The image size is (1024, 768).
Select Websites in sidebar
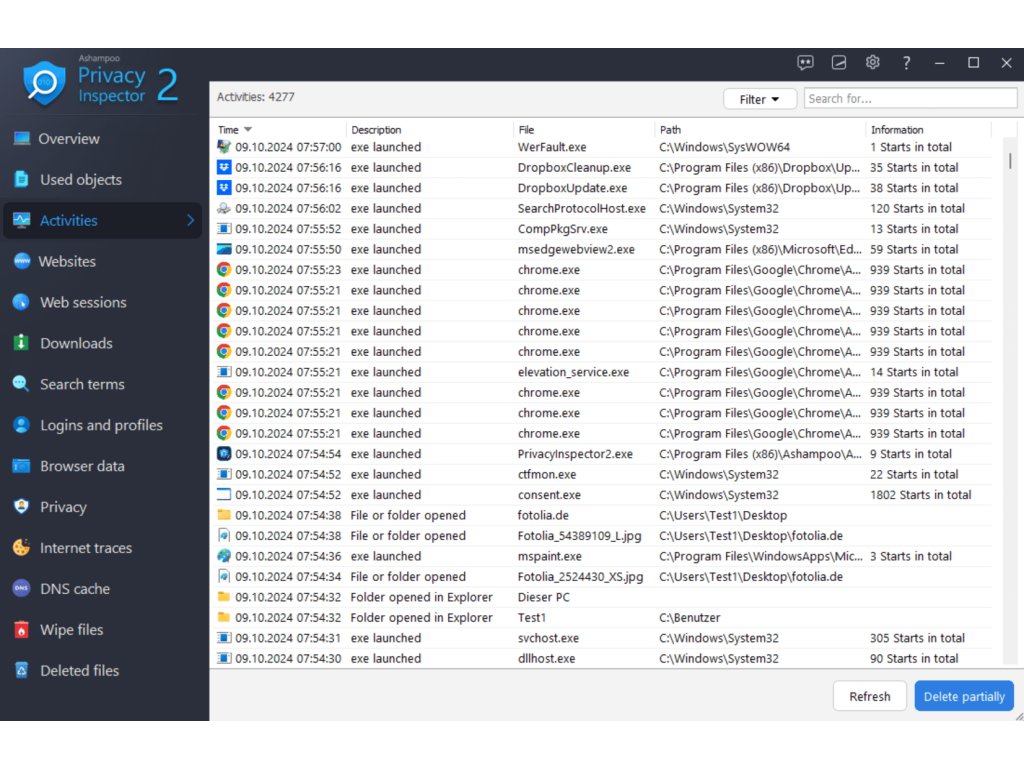(67, 261)
